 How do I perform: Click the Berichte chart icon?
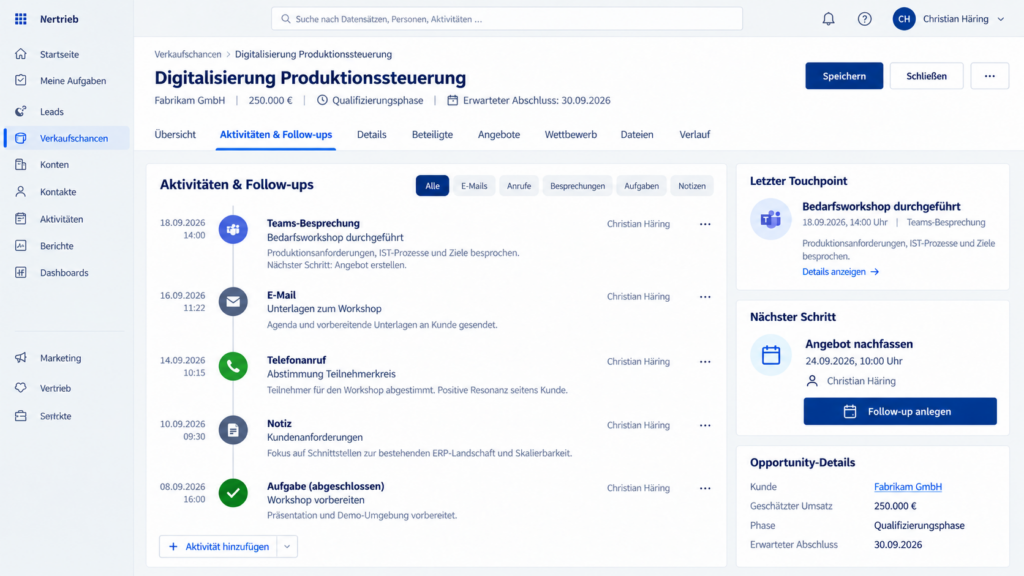point(21,246)
